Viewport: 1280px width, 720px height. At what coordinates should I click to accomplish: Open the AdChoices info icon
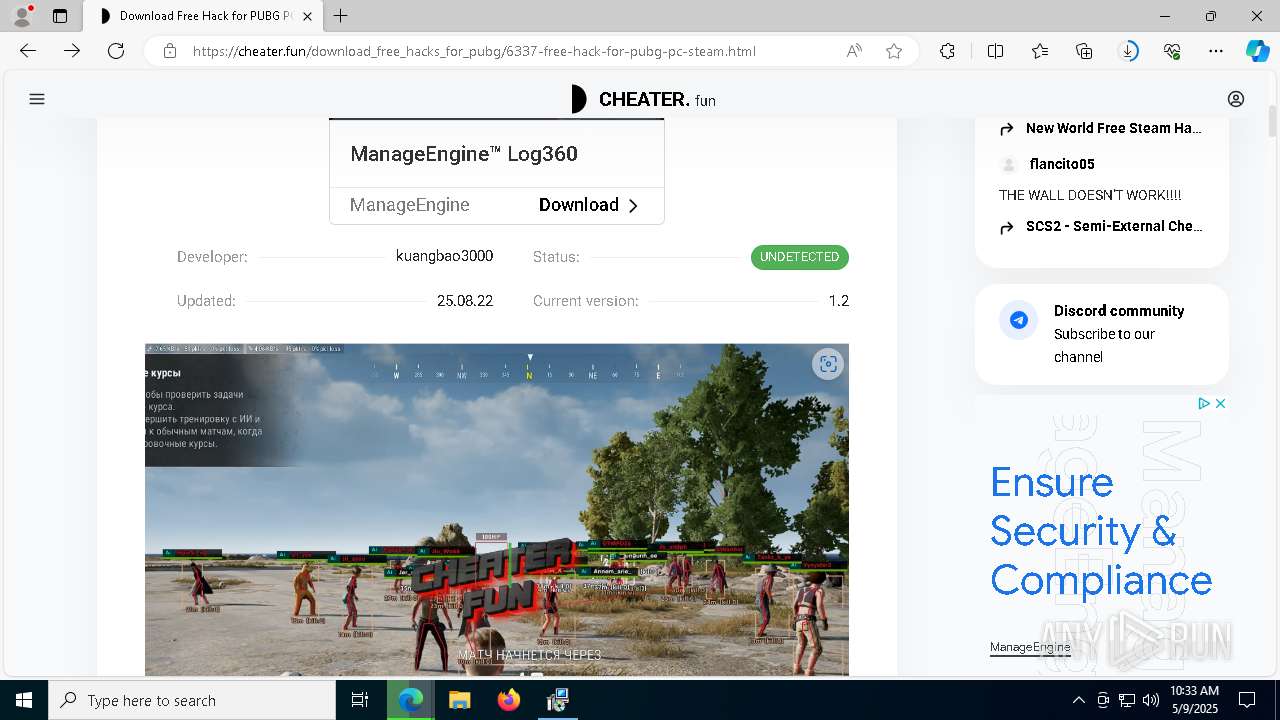coord(1205,403)
